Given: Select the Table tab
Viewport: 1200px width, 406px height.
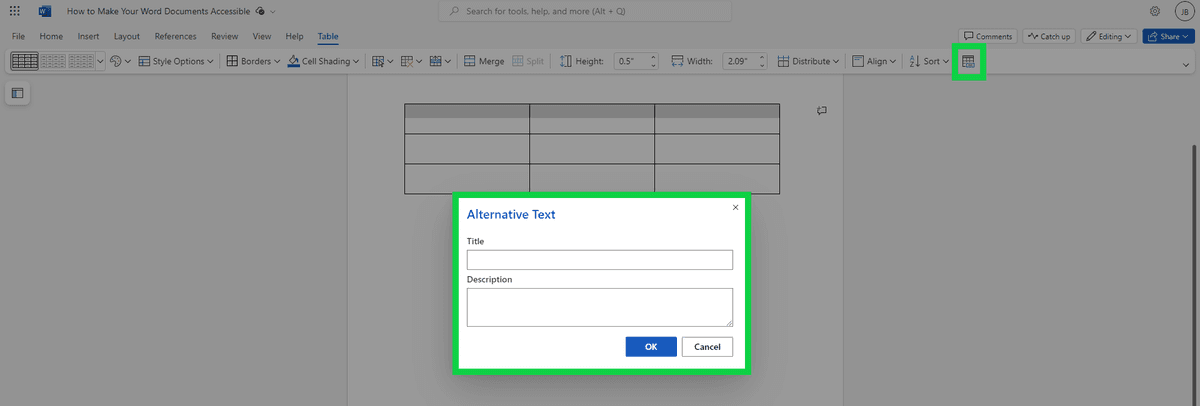Looking at the screenshot, I should (328, 36).
